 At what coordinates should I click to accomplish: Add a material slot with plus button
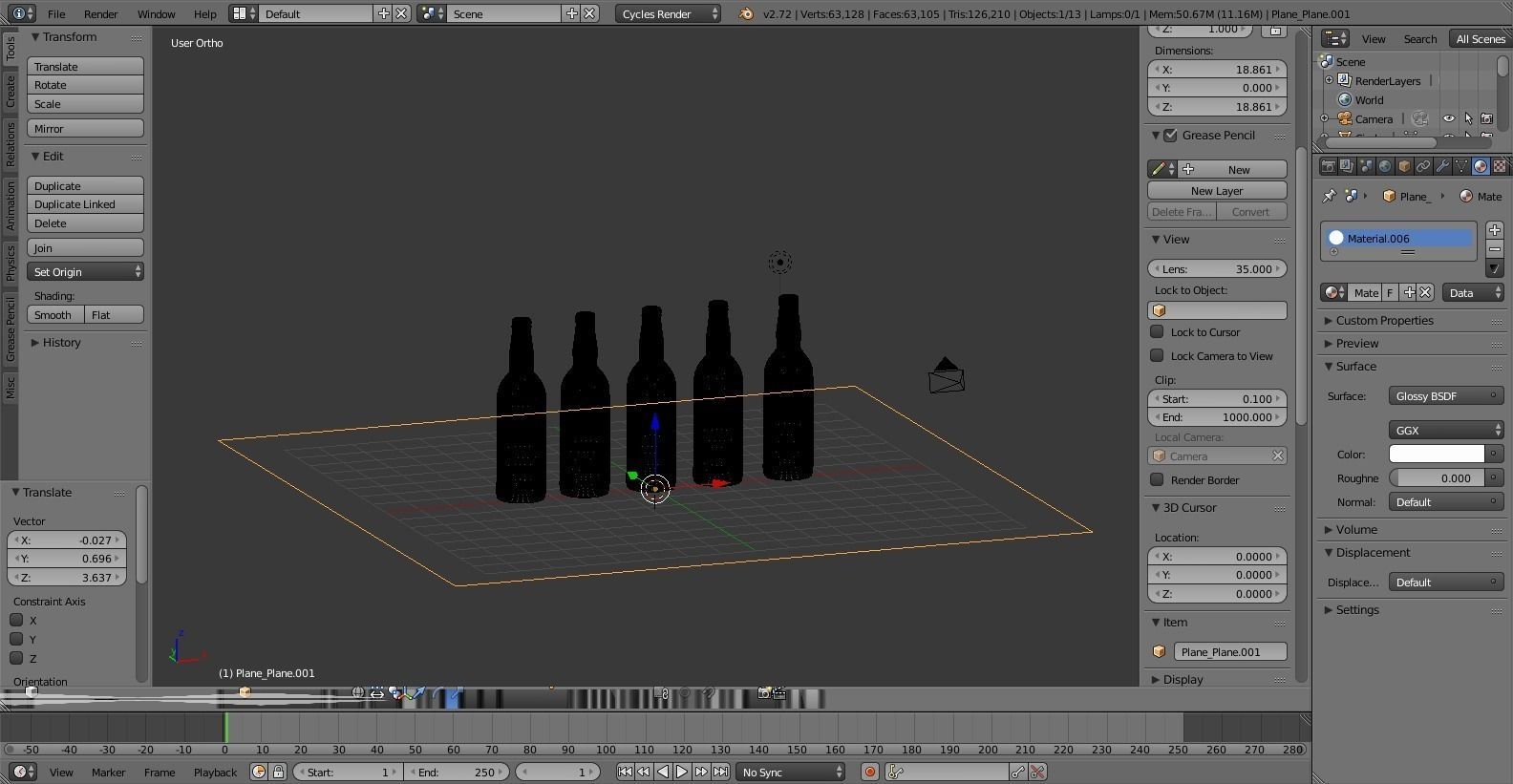(1495, 230)
